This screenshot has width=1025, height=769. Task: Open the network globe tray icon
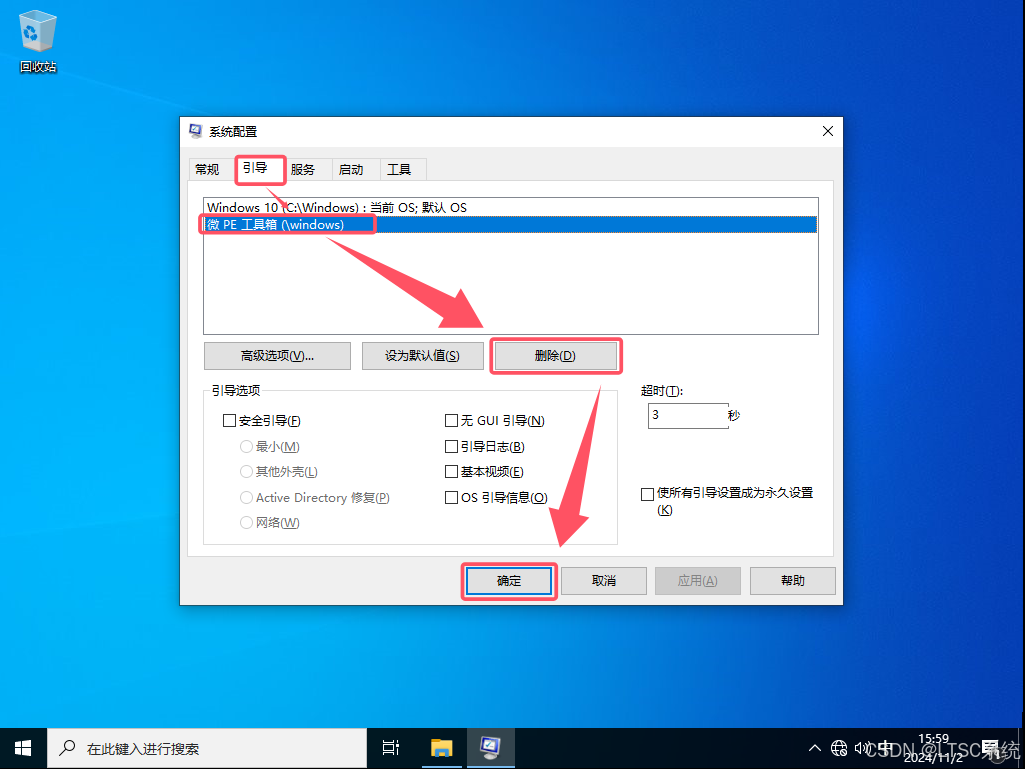839,748
